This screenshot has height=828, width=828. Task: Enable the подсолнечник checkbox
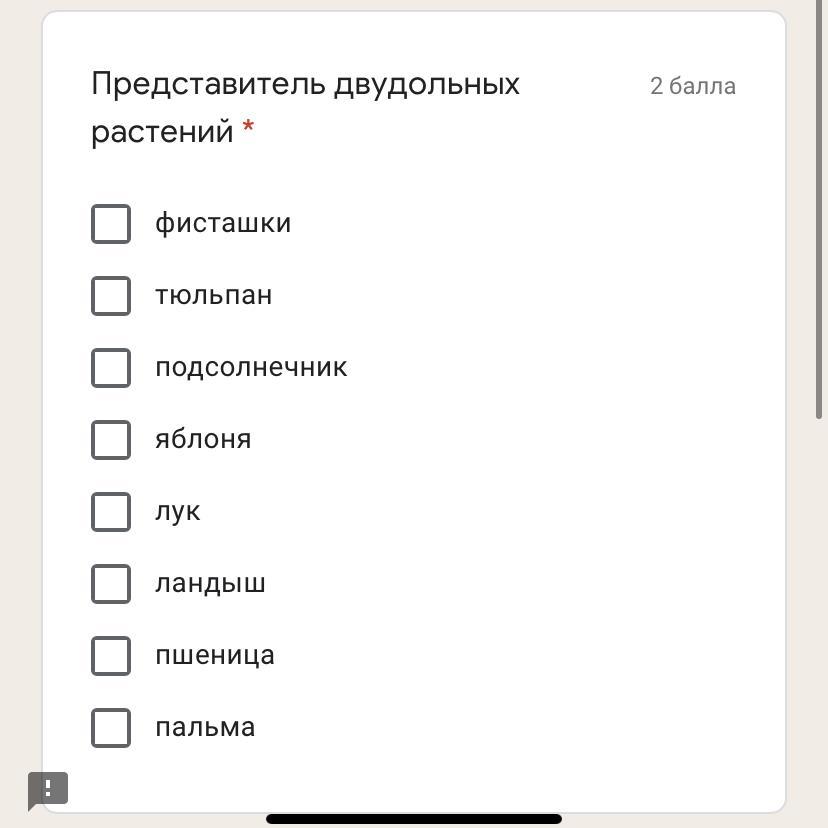click(111, 368)
